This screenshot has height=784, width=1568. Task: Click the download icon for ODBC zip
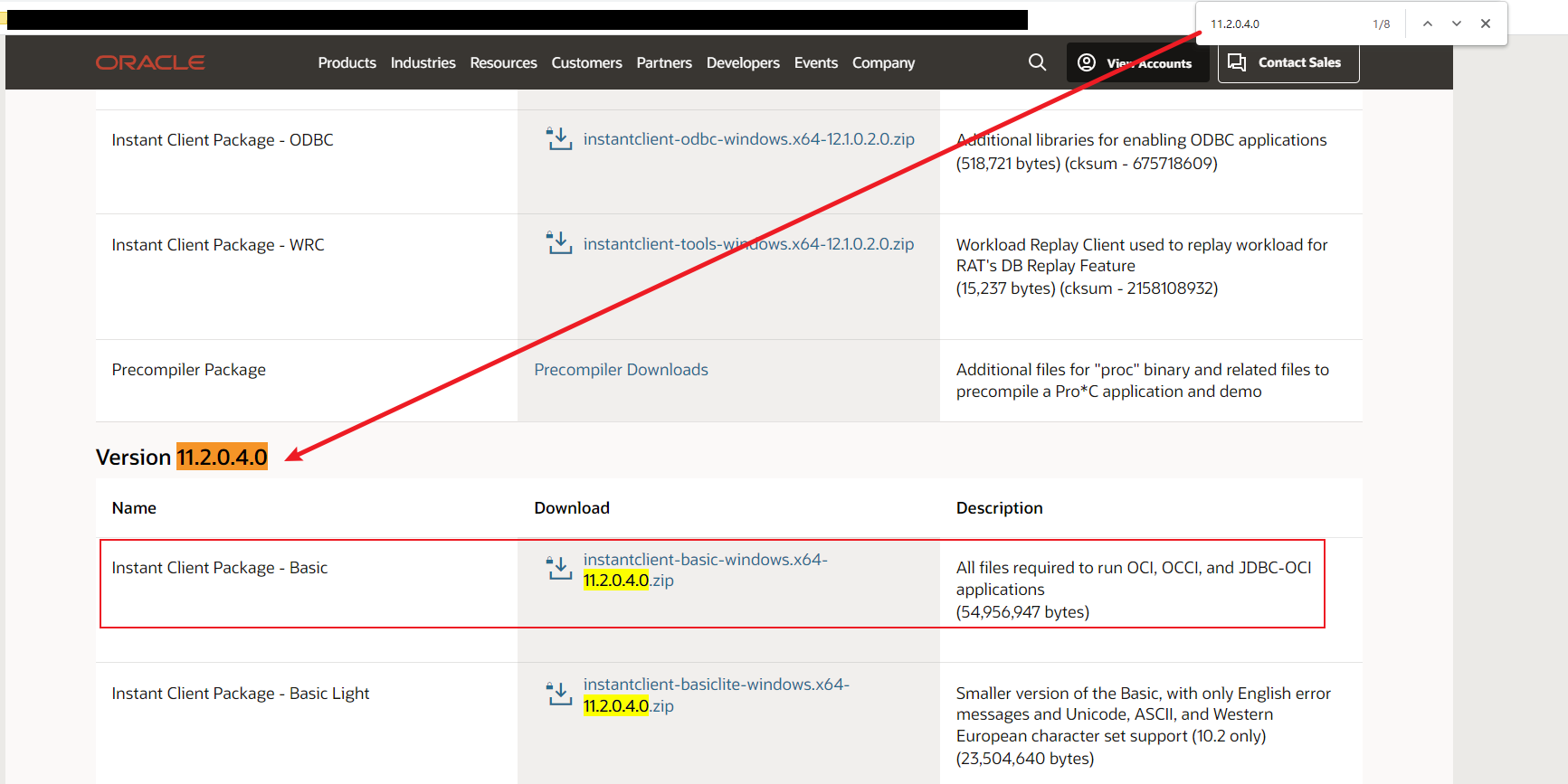click(x=559, y=139)
